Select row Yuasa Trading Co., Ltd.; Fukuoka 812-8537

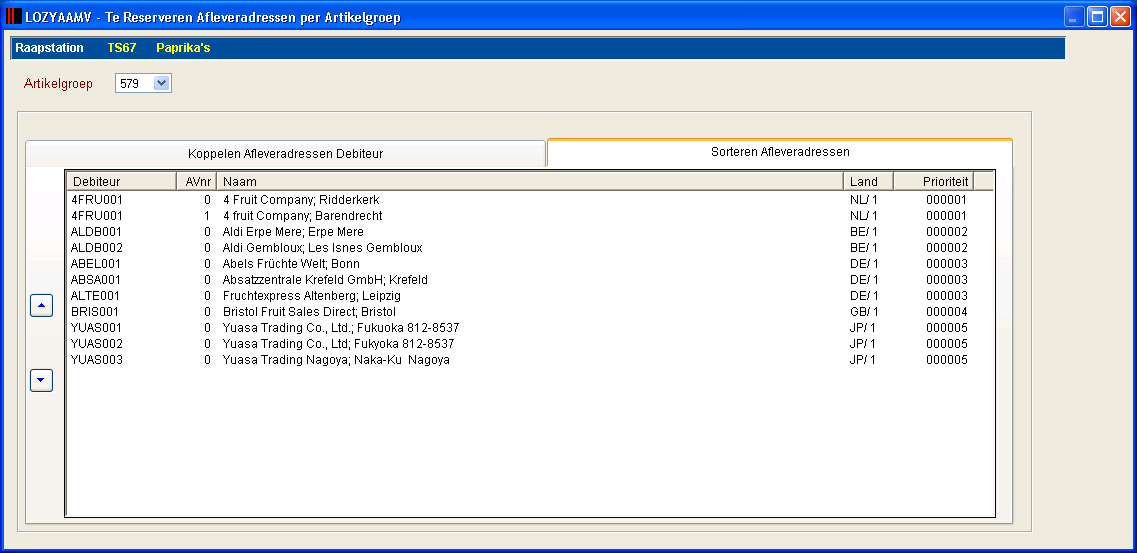529,328
